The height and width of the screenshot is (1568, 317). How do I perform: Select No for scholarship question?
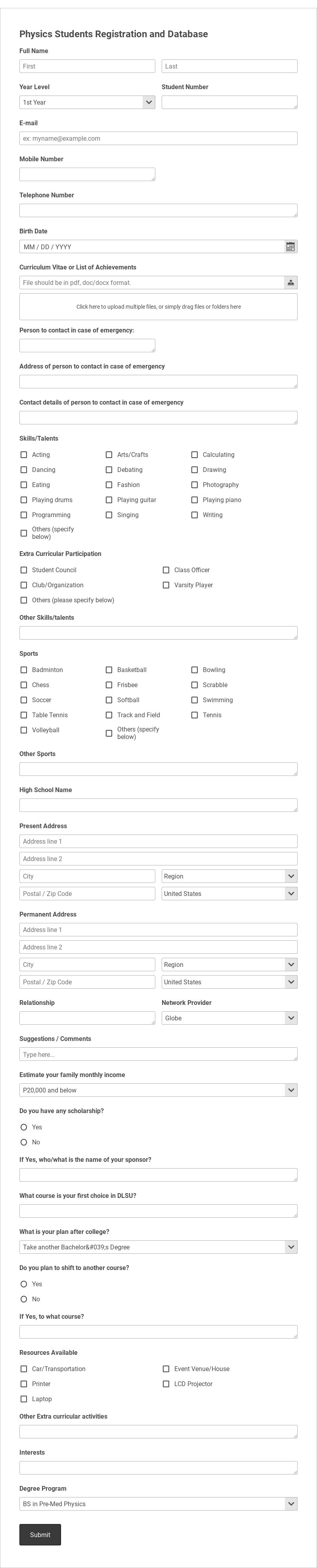(x=24, y=1142)
